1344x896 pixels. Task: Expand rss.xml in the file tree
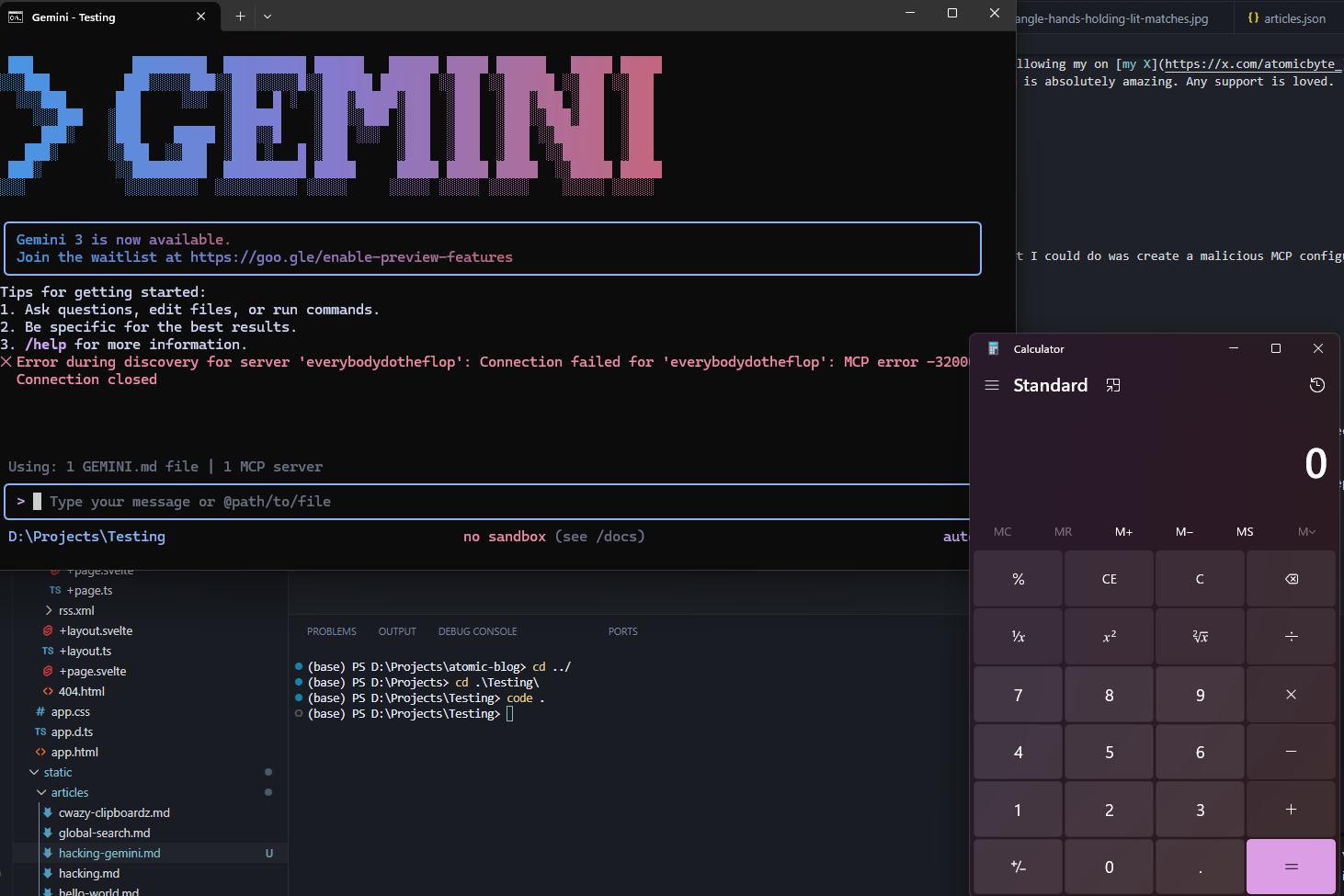(50, 610)
